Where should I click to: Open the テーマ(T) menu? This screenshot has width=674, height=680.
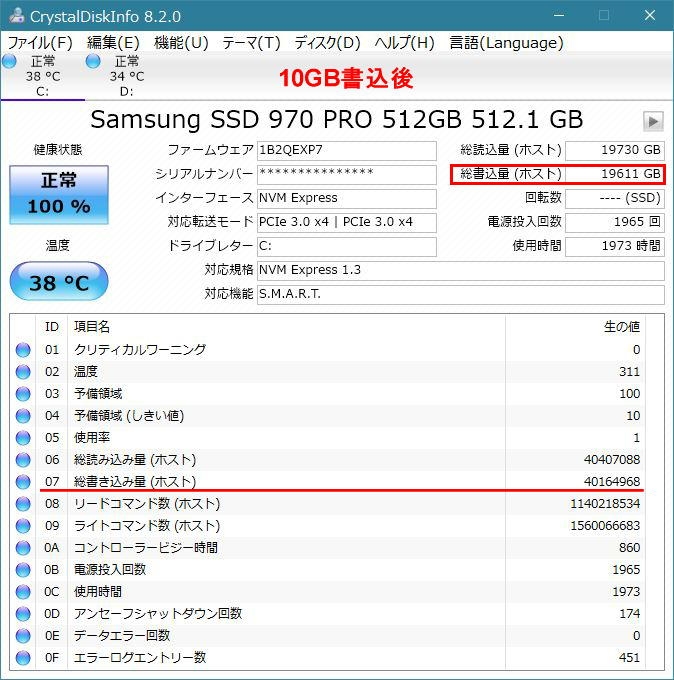(x=251, y=43)
